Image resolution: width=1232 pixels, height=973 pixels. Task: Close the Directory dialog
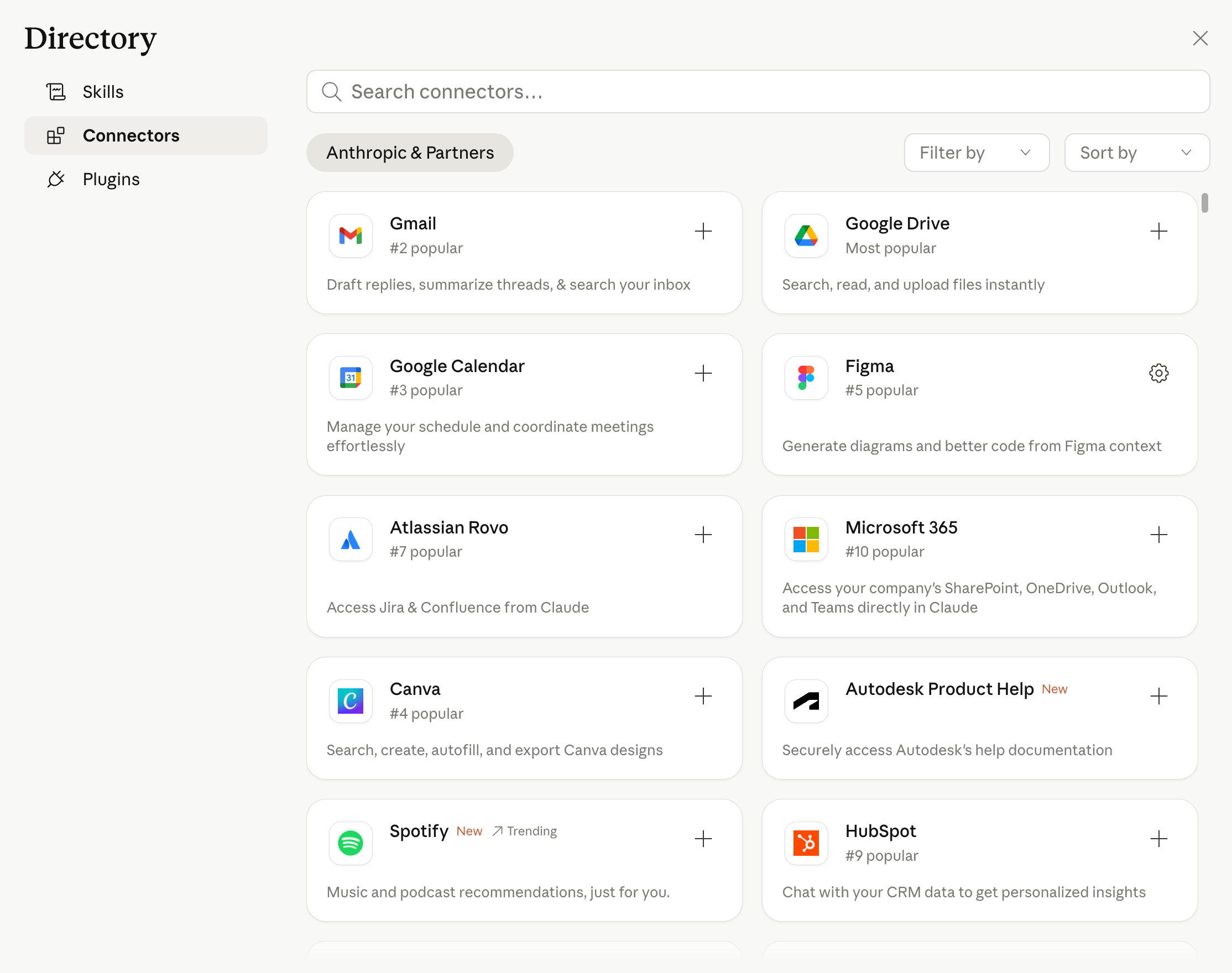(1200, 38)
